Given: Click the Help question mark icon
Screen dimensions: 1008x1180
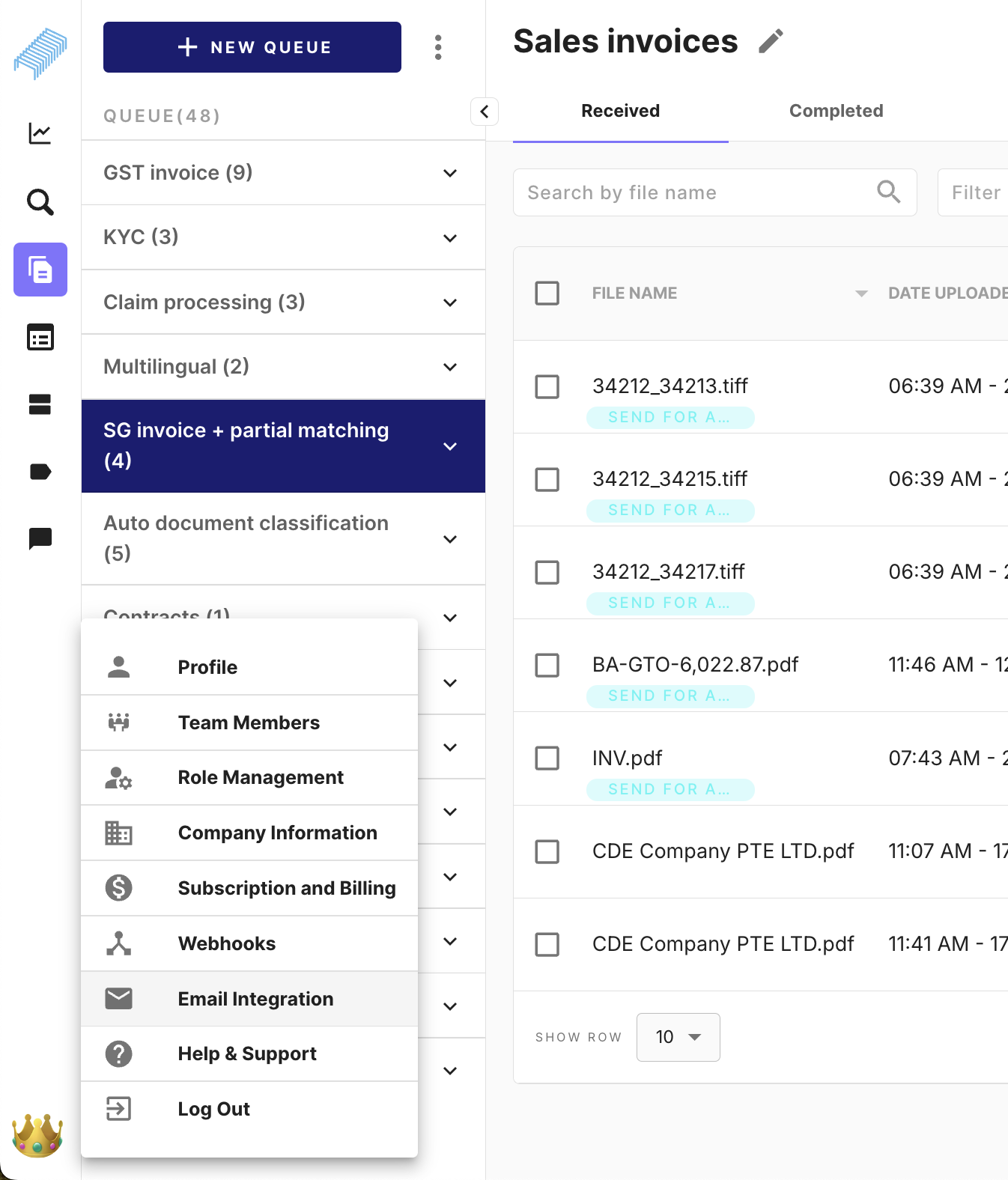Looking at the screenshot, I should 118,1053.
